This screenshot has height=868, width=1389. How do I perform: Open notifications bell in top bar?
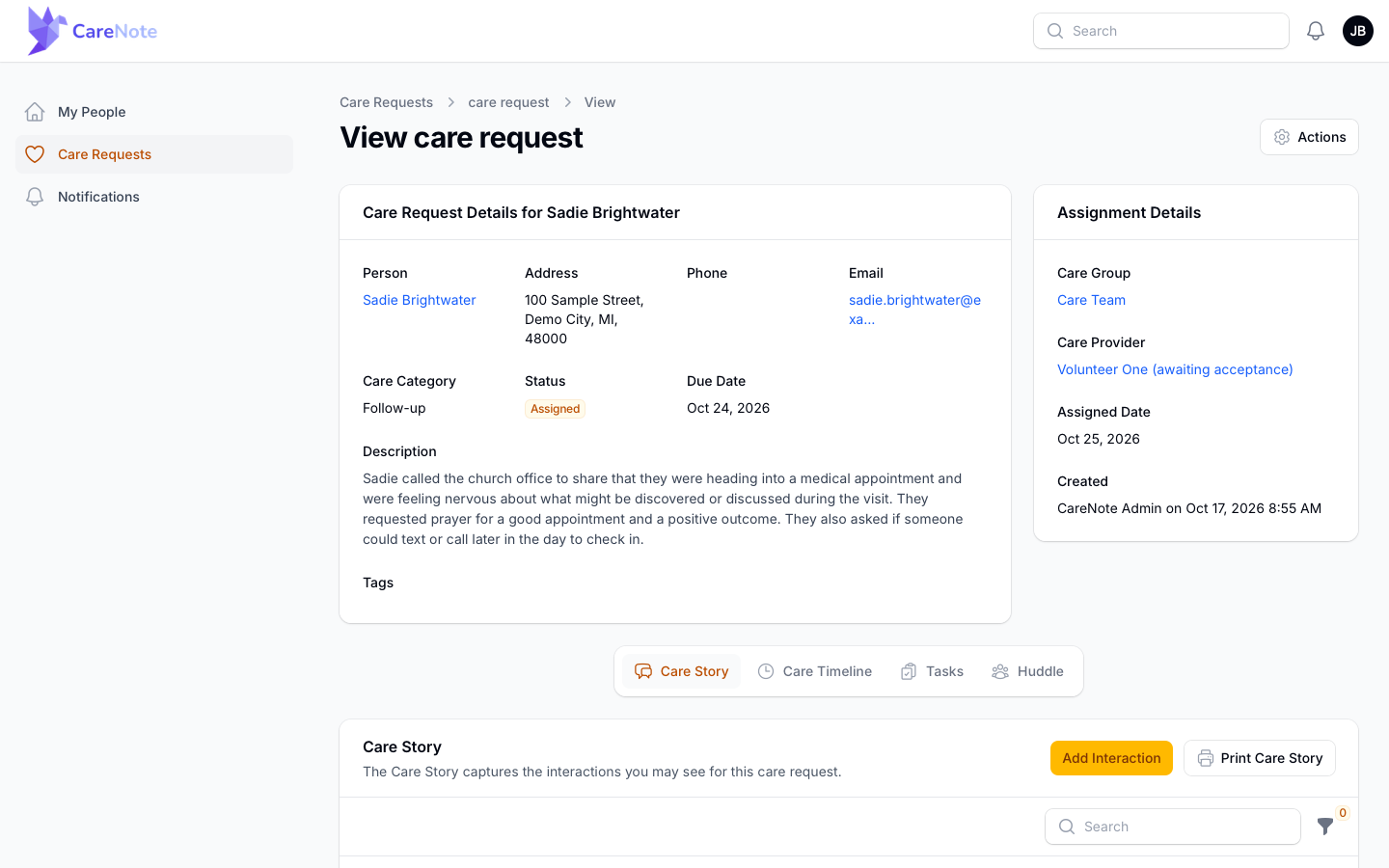1316,31
